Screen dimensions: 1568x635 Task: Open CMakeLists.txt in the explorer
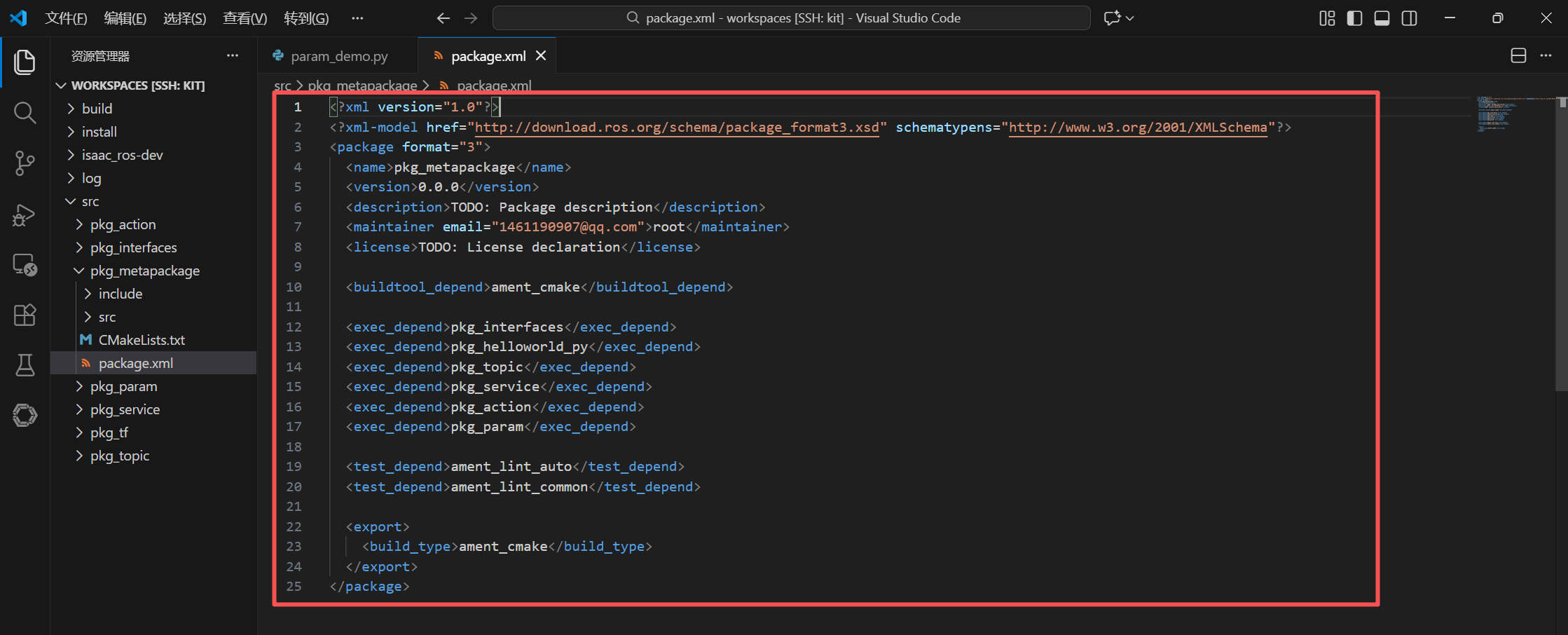142,340
